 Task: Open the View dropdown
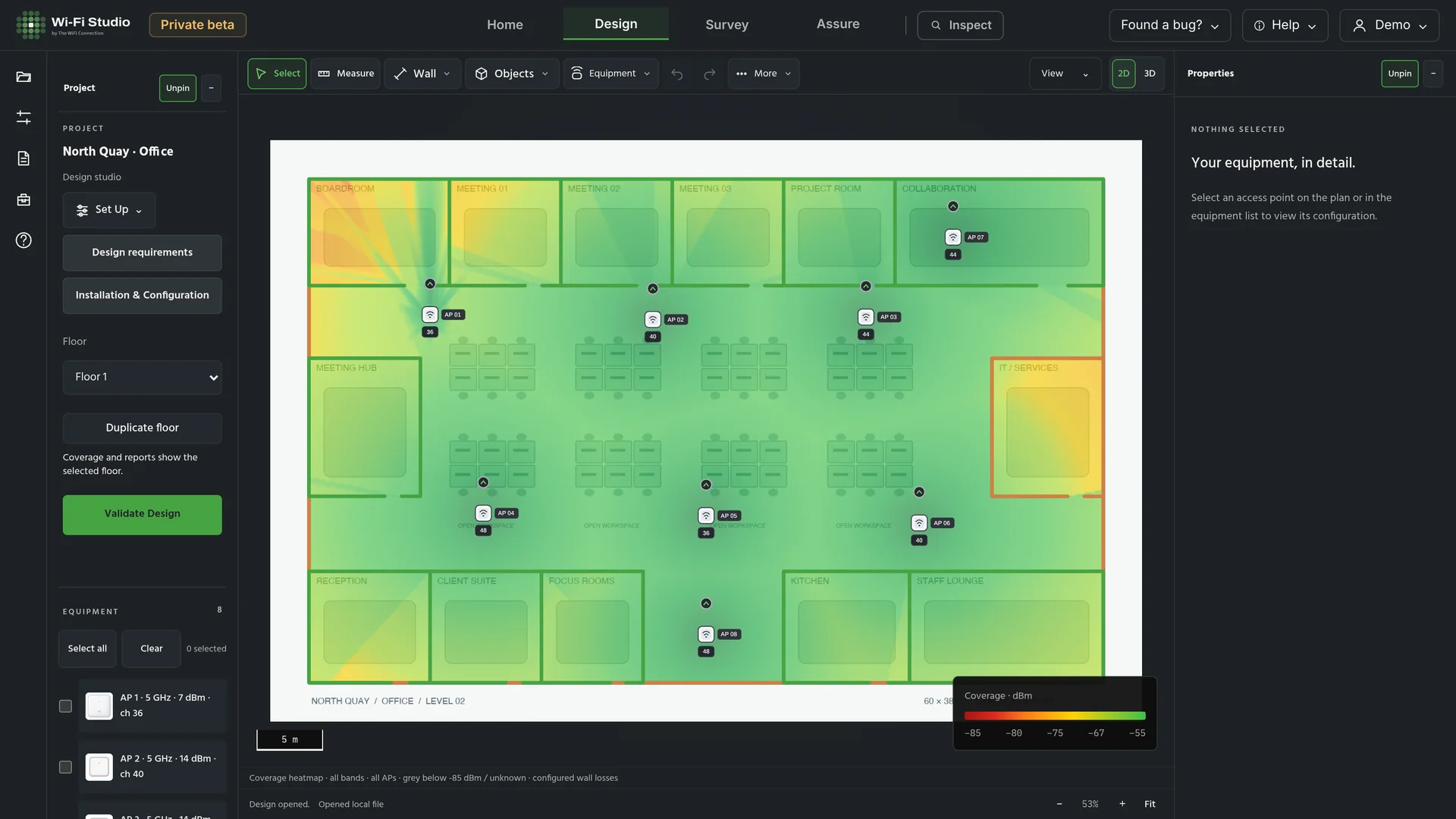tap(1065, 74)
